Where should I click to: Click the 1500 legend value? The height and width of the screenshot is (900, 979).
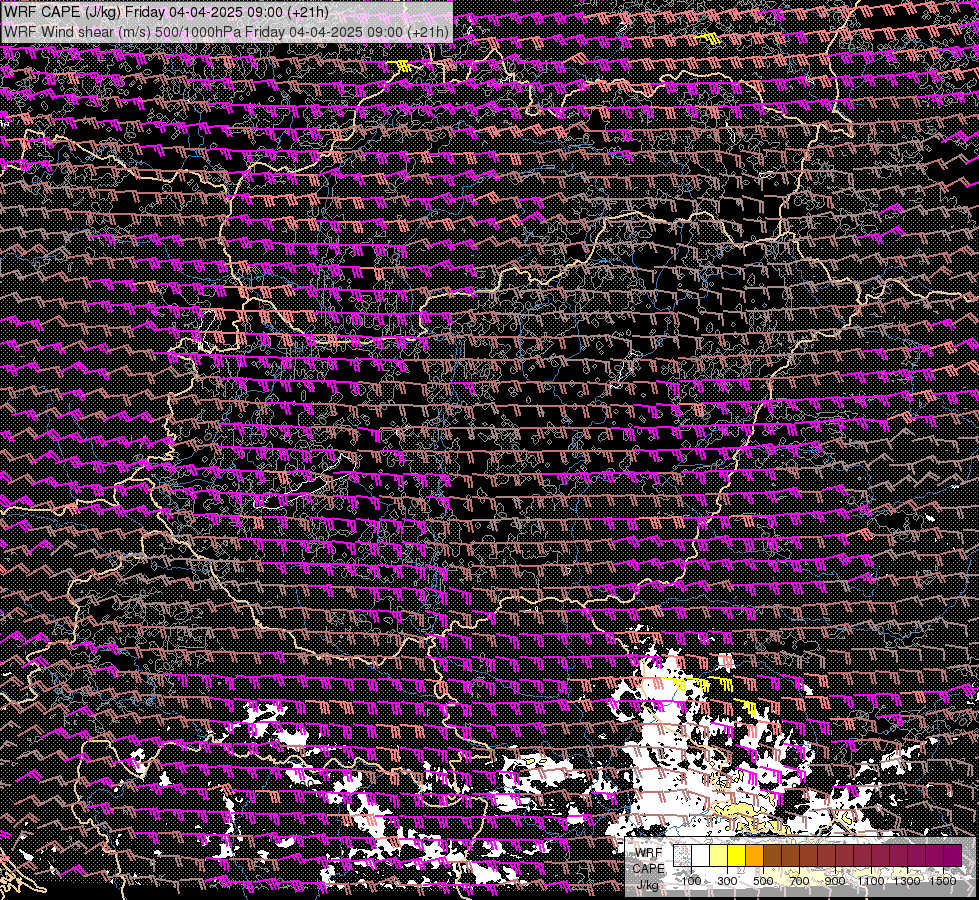pos(943,881)
